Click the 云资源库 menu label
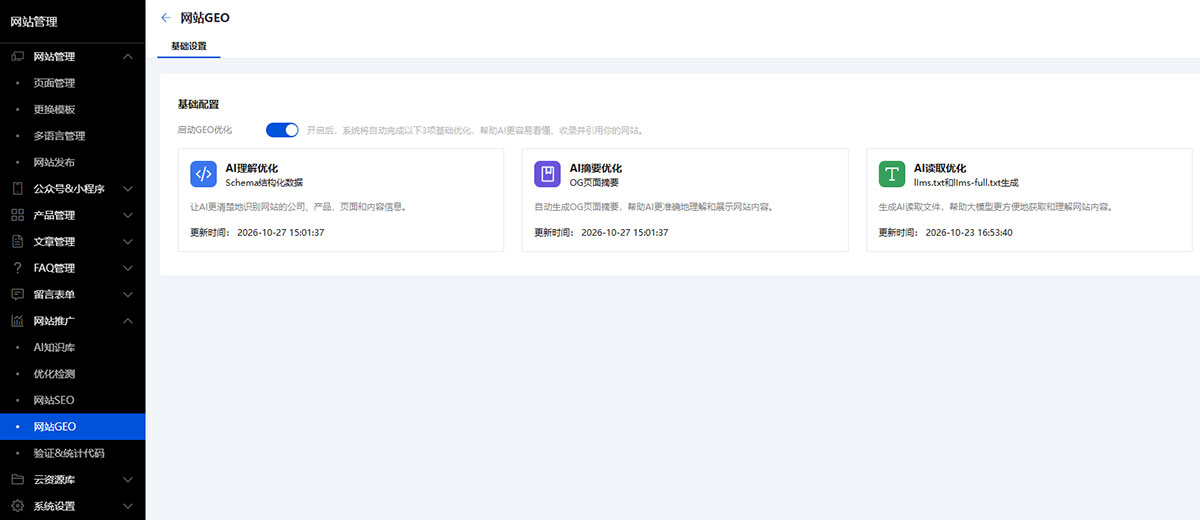Viewport: 1200px width, 520px height. (x=54, y=480)
